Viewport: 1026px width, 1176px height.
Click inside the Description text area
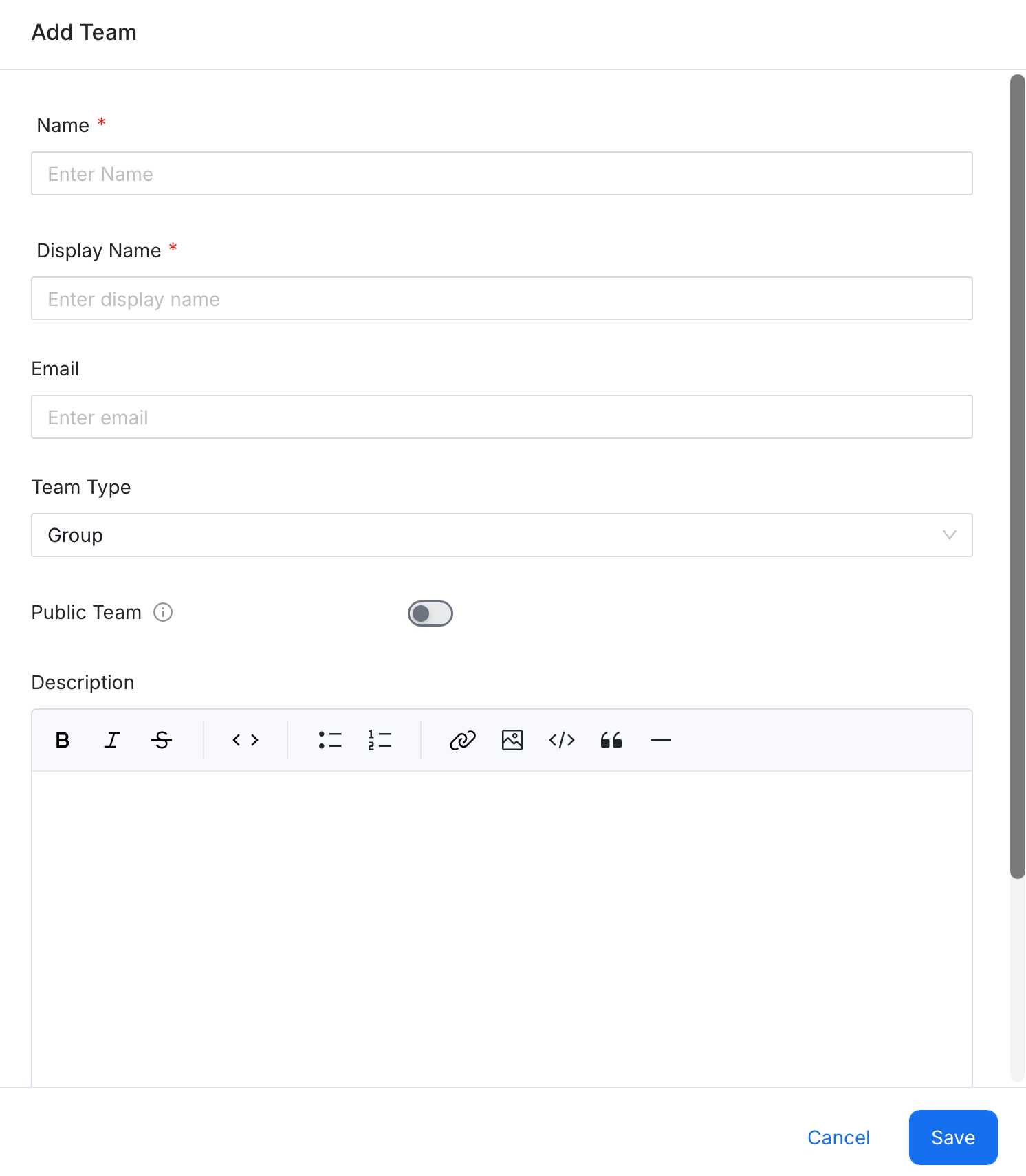[502, 928]
